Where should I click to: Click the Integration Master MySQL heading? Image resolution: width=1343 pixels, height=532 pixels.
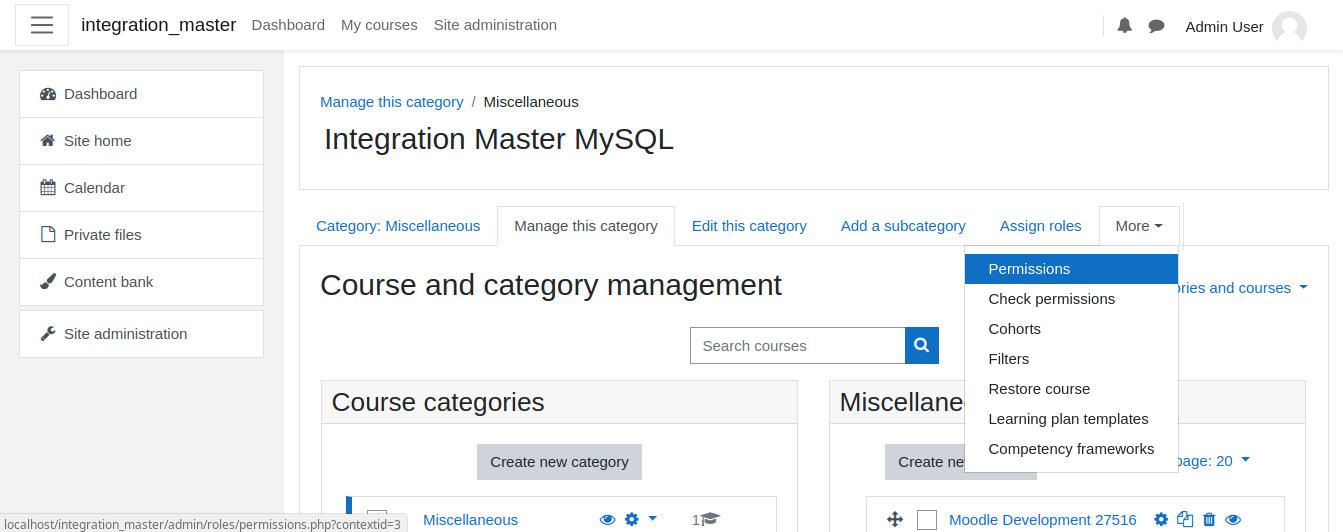(x=499, y=139)
